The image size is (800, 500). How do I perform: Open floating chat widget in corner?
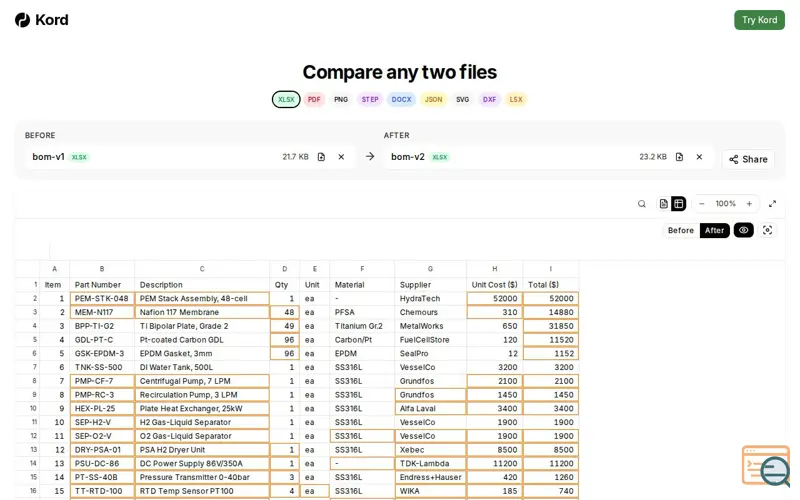tap(766, 466)
